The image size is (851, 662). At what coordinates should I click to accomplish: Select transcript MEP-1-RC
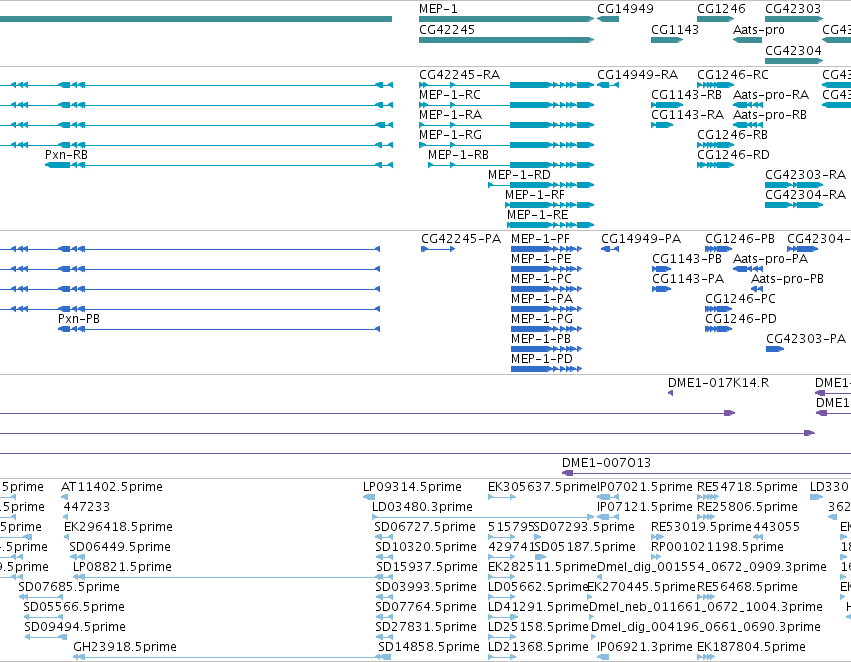pos(506,105)
